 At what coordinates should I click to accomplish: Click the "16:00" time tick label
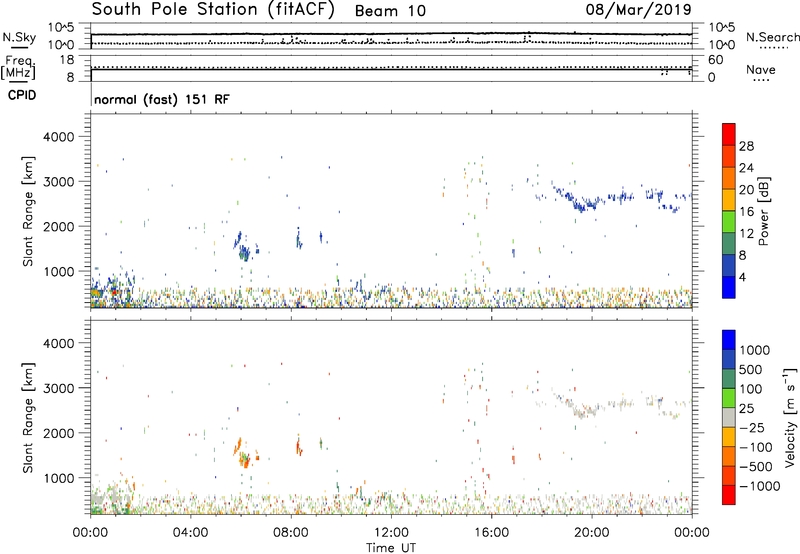point(491,533)
